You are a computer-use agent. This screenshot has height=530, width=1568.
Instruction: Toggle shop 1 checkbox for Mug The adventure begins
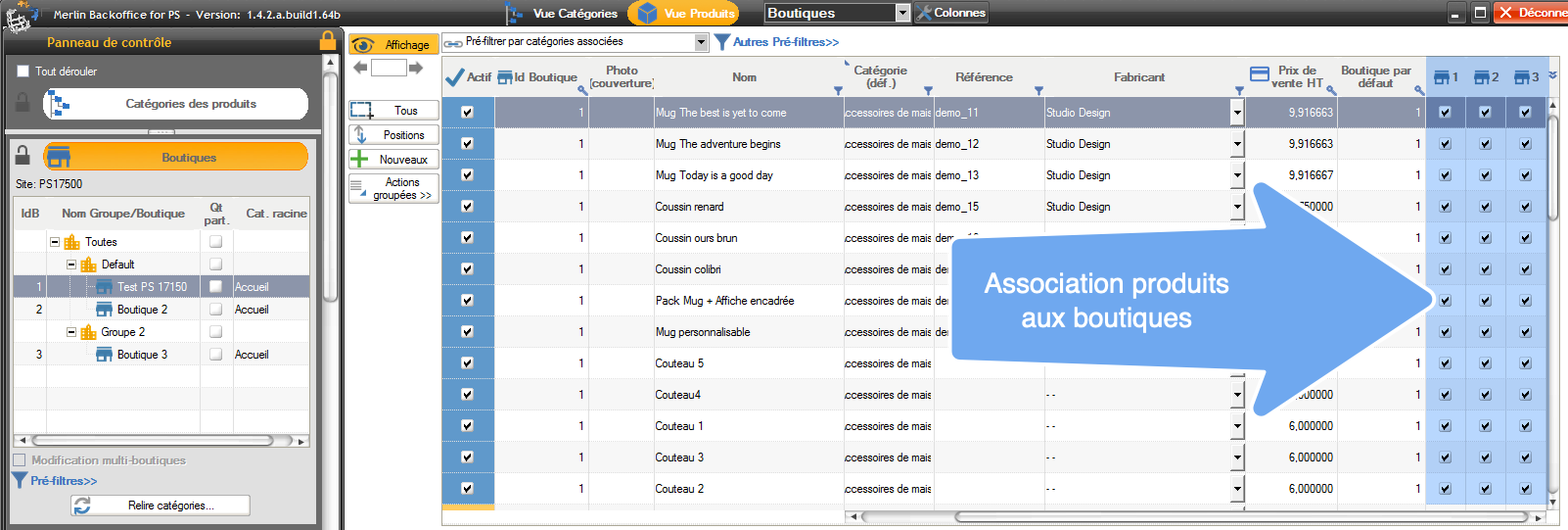(1445, 144)
